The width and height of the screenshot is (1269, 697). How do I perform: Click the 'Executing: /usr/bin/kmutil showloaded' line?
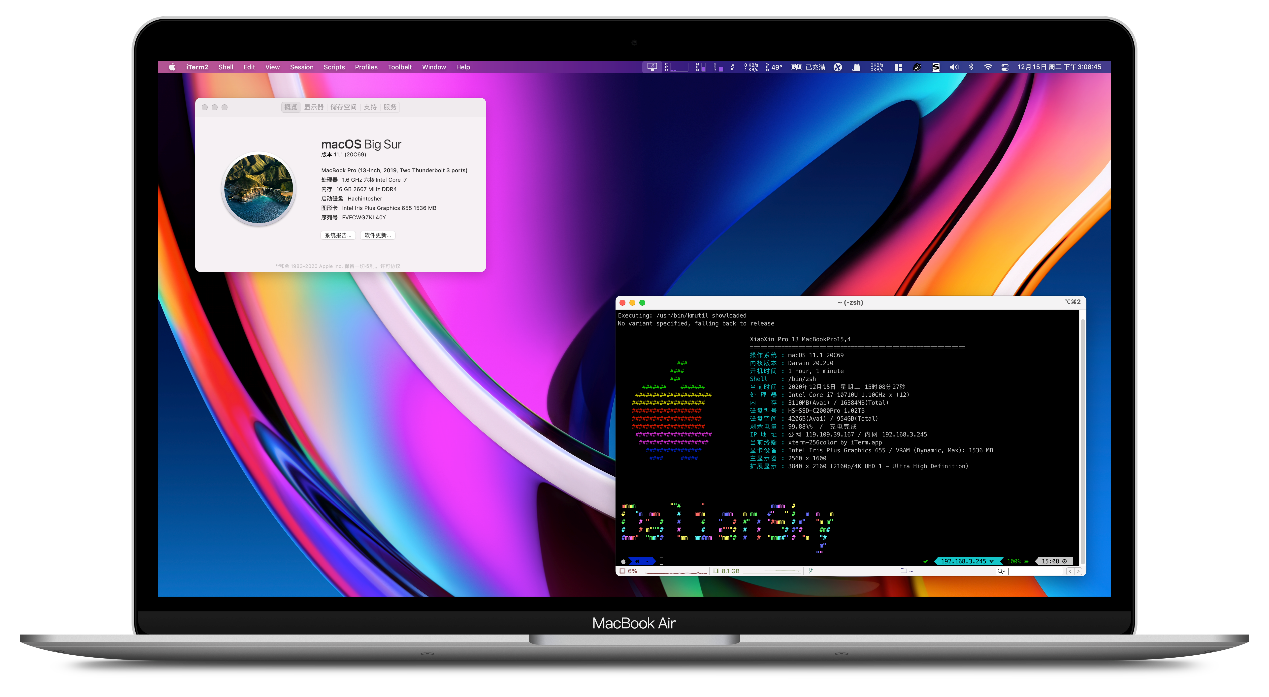682,316
